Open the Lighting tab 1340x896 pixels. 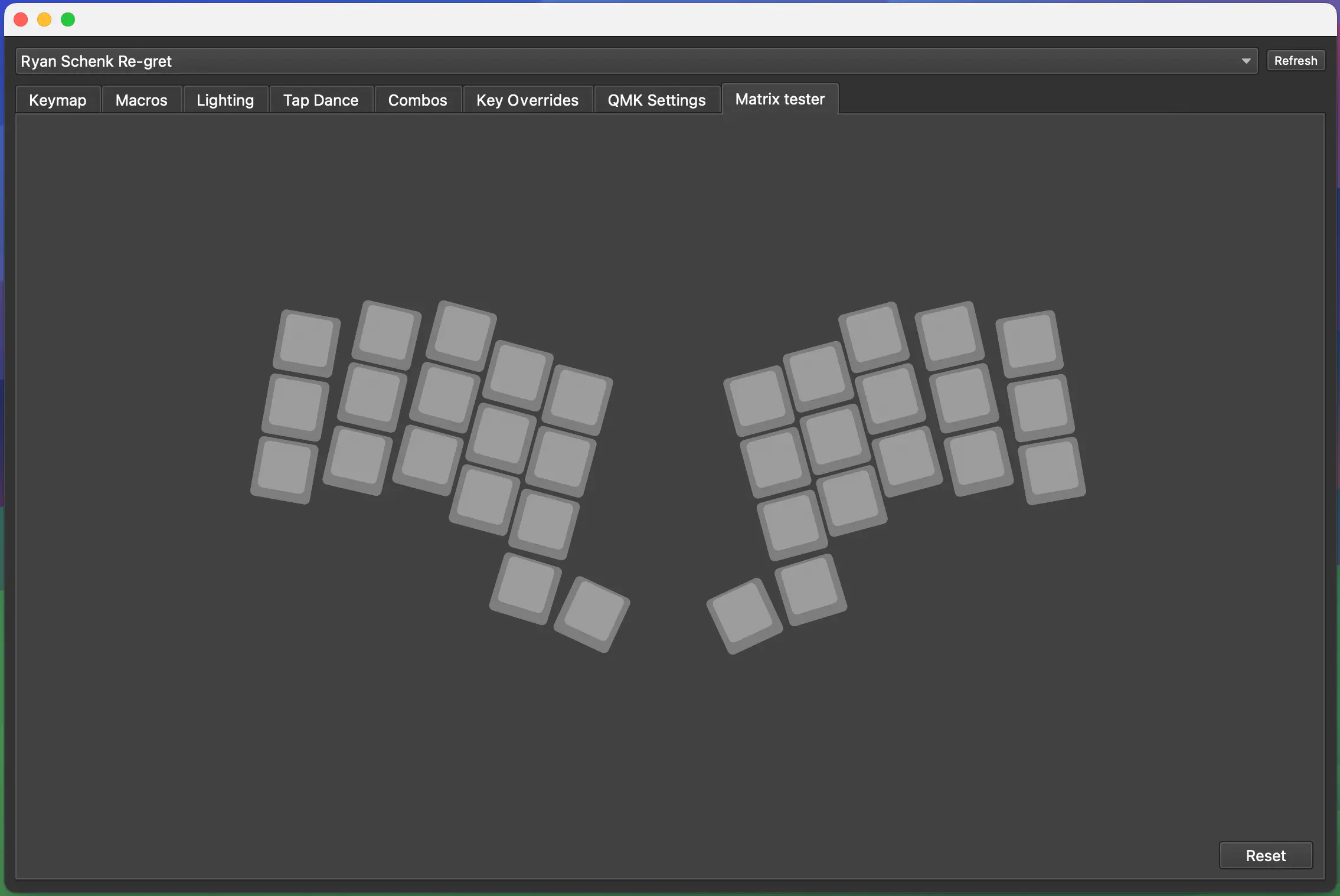(x=225, y=100)
